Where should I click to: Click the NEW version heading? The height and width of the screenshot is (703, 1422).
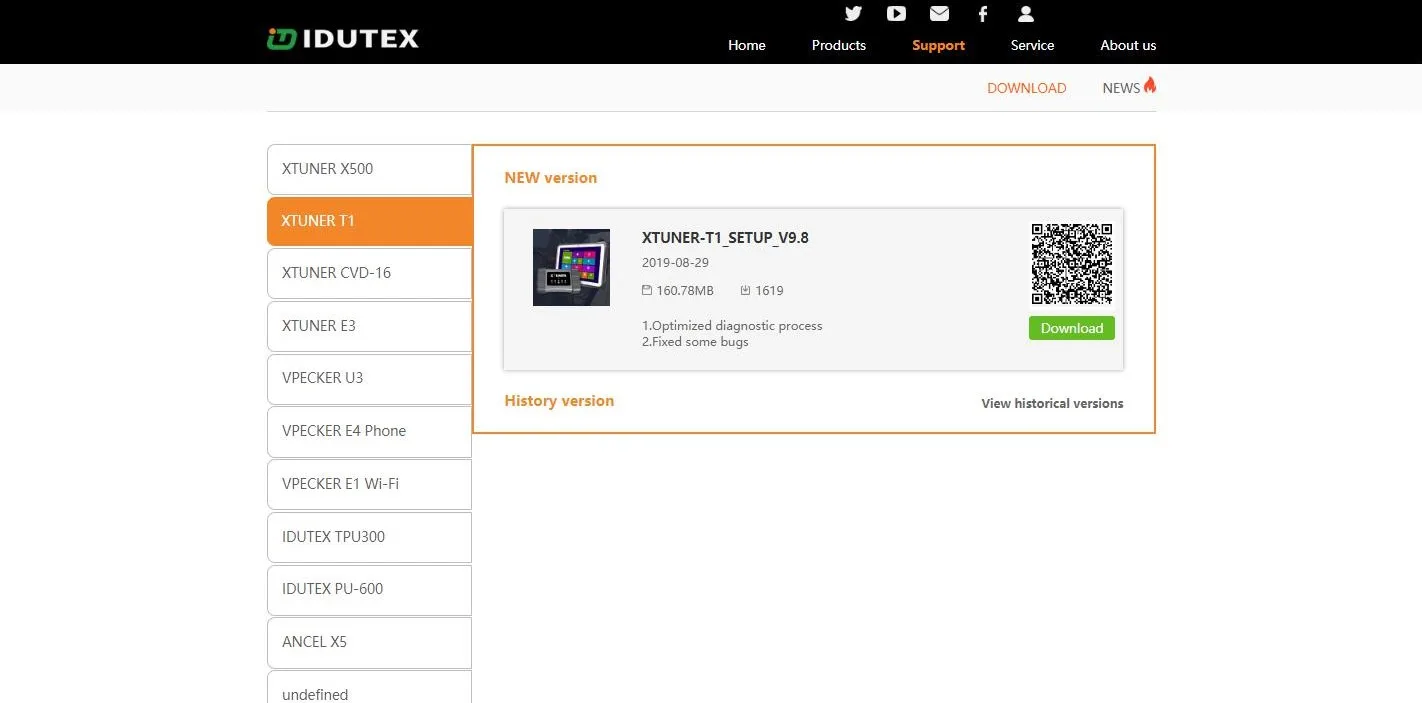[x=550, y=178]
